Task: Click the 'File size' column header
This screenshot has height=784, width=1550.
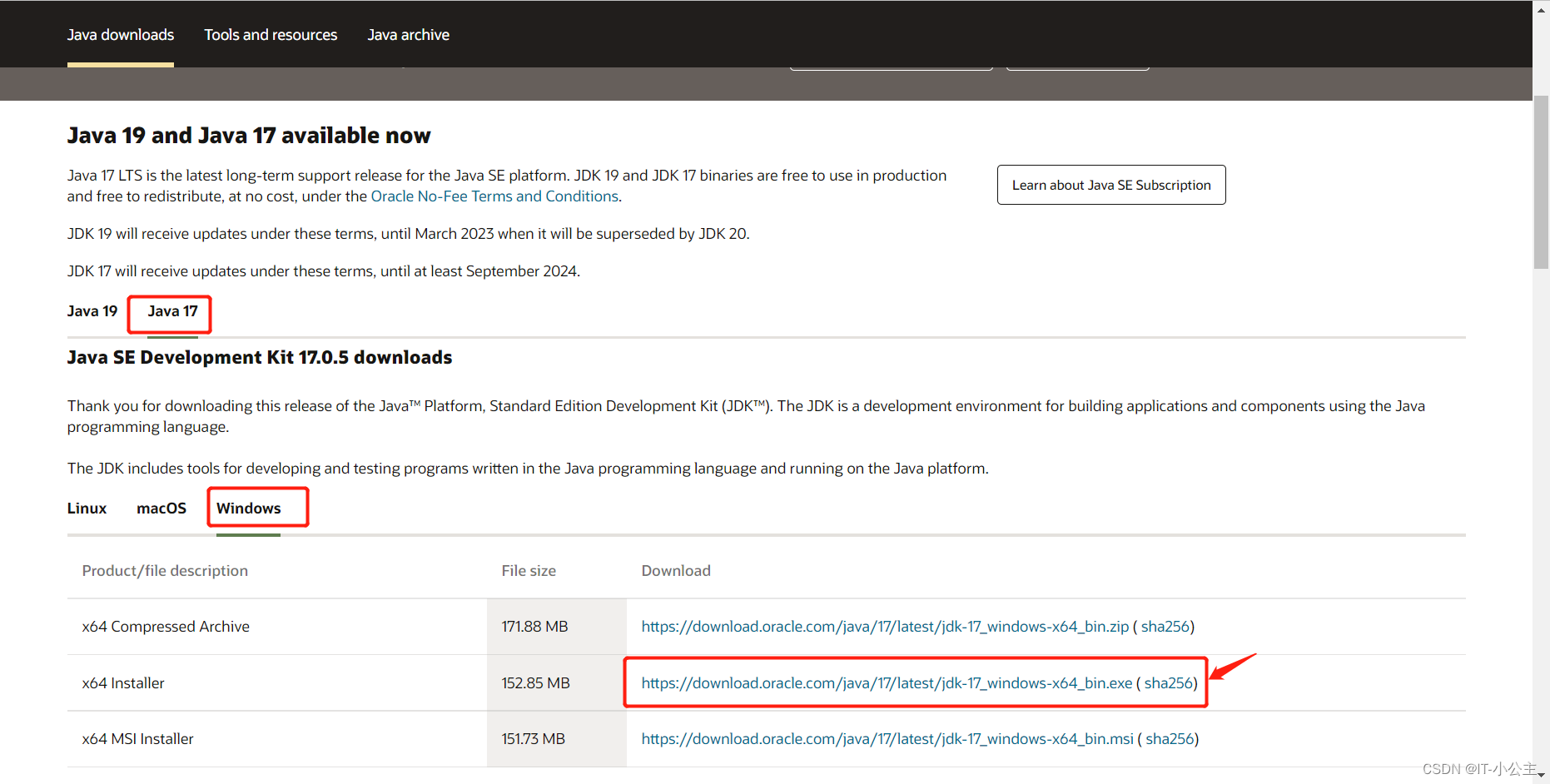Action: 529,571
